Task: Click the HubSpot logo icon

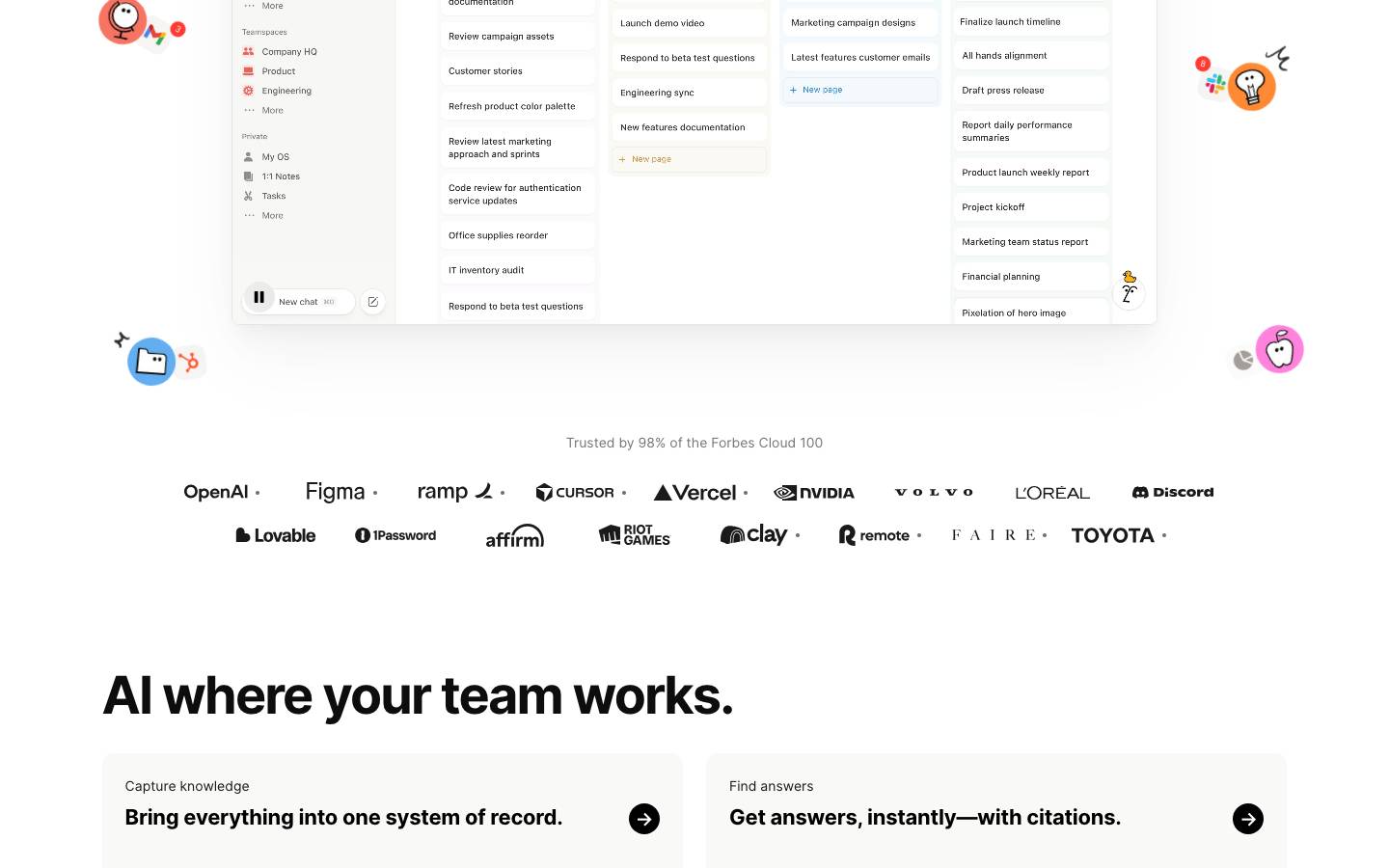Action: pyautogui.click(x=190, y=363)
